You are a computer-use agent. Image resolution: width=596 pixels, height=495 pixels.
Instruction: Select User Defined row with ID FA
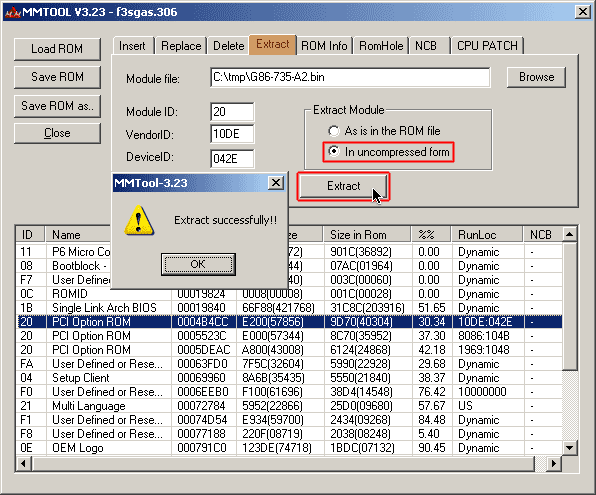(289, 364)
